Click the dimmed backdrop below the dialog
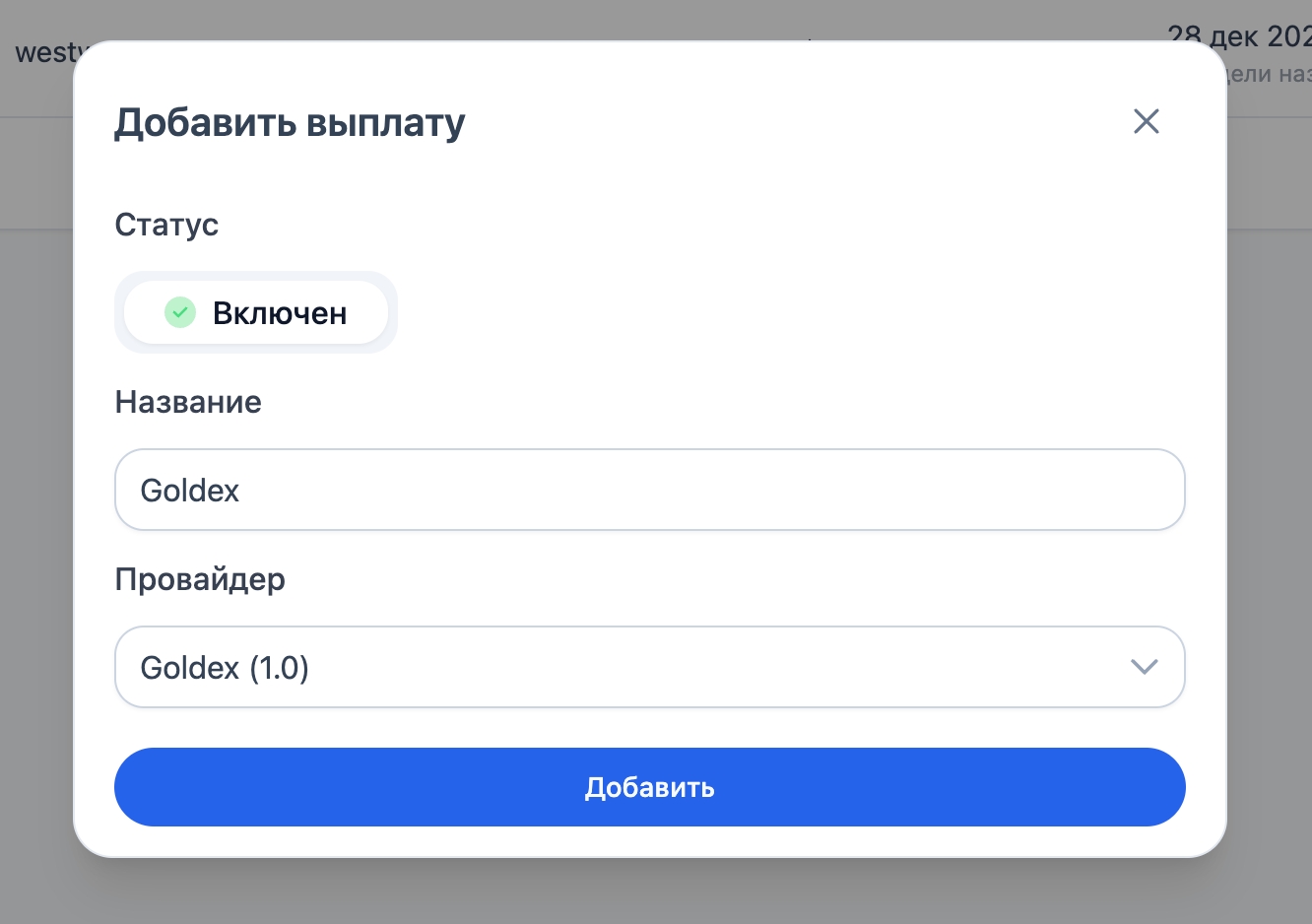Screen dimensions: 1312x924 [x=650, y=892]
